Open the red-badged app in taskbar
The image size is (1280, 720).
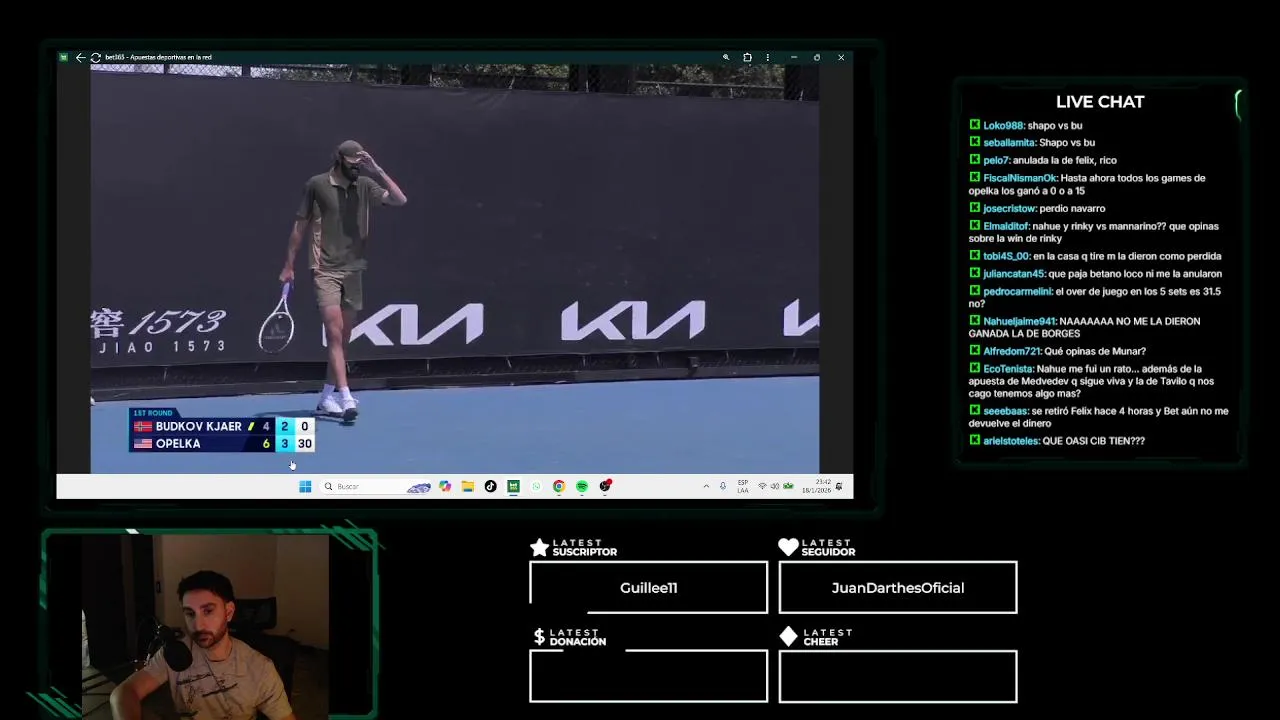point(605,486)
